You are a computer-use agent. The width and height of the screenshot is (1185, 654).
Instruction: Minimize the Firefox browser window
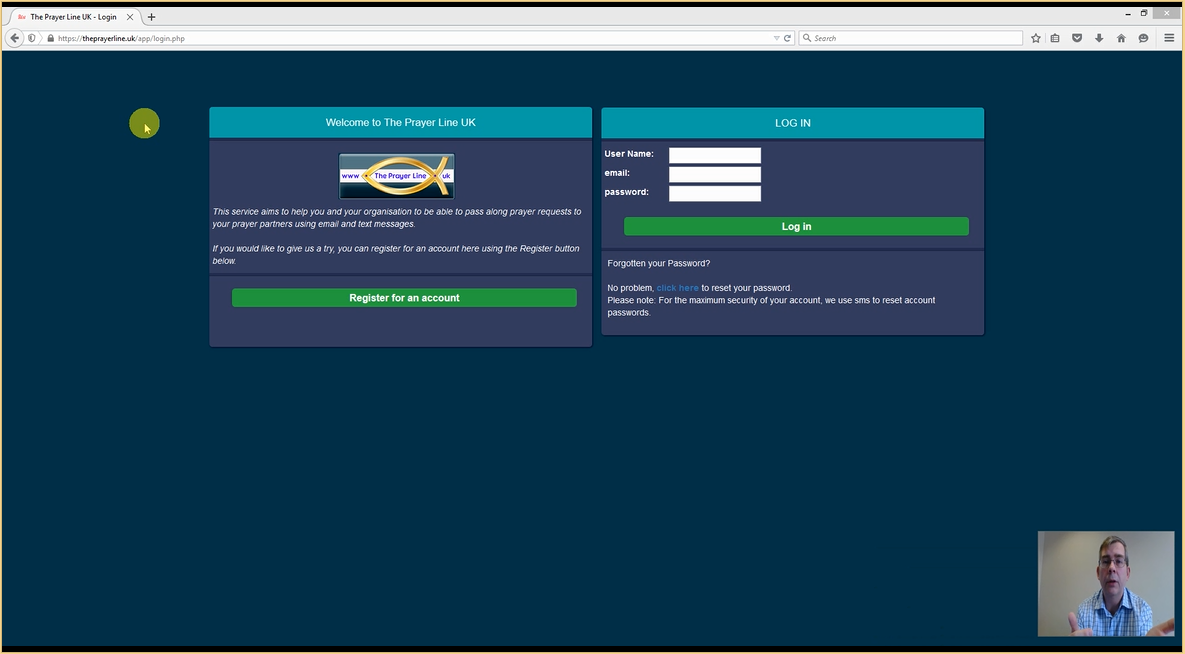1128,14
